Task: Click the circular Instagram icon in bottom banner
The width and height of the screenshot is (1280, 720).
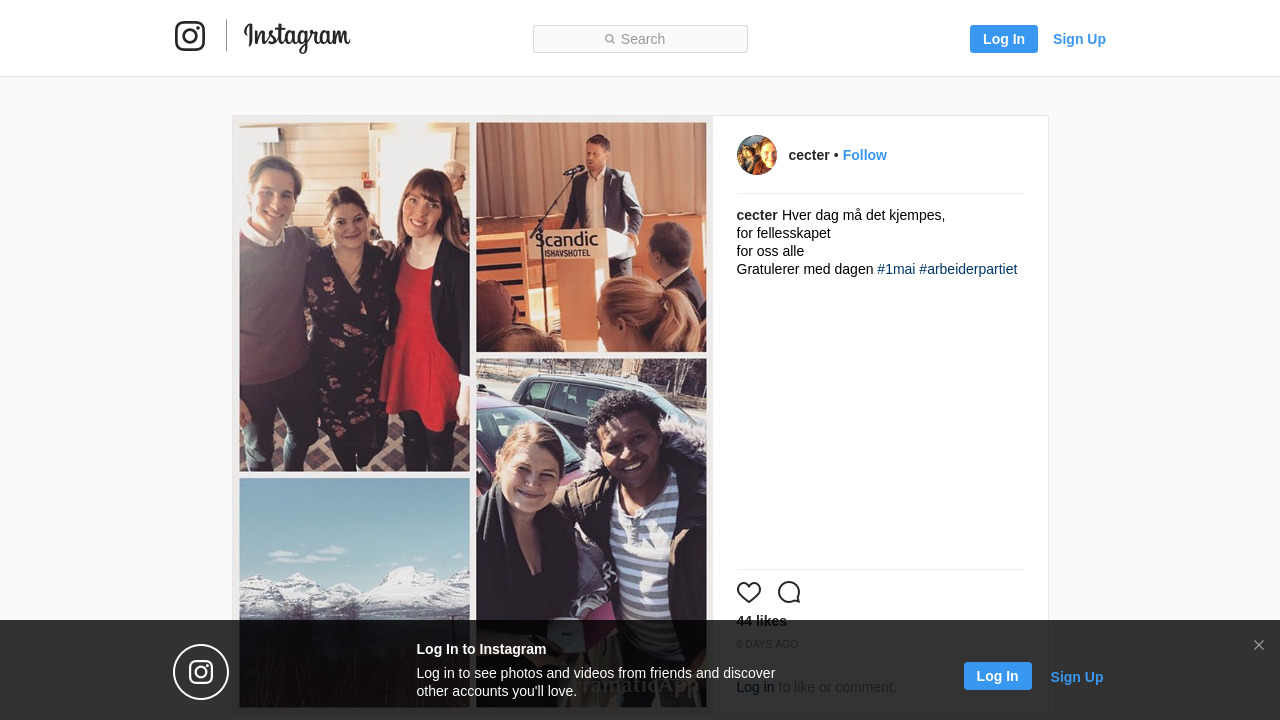Action: tap(201, 672)
